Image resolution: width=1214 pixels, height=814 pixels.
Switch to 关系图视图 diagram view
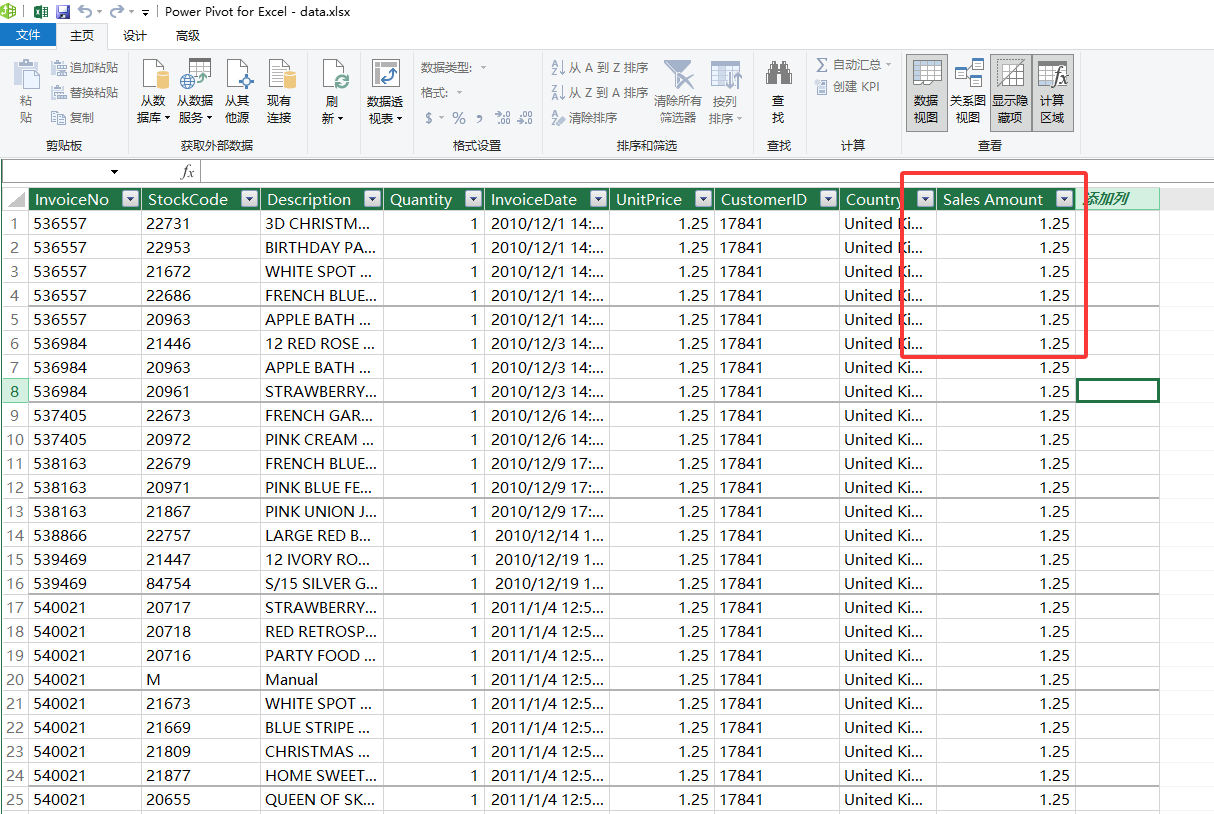click(968, 91)
